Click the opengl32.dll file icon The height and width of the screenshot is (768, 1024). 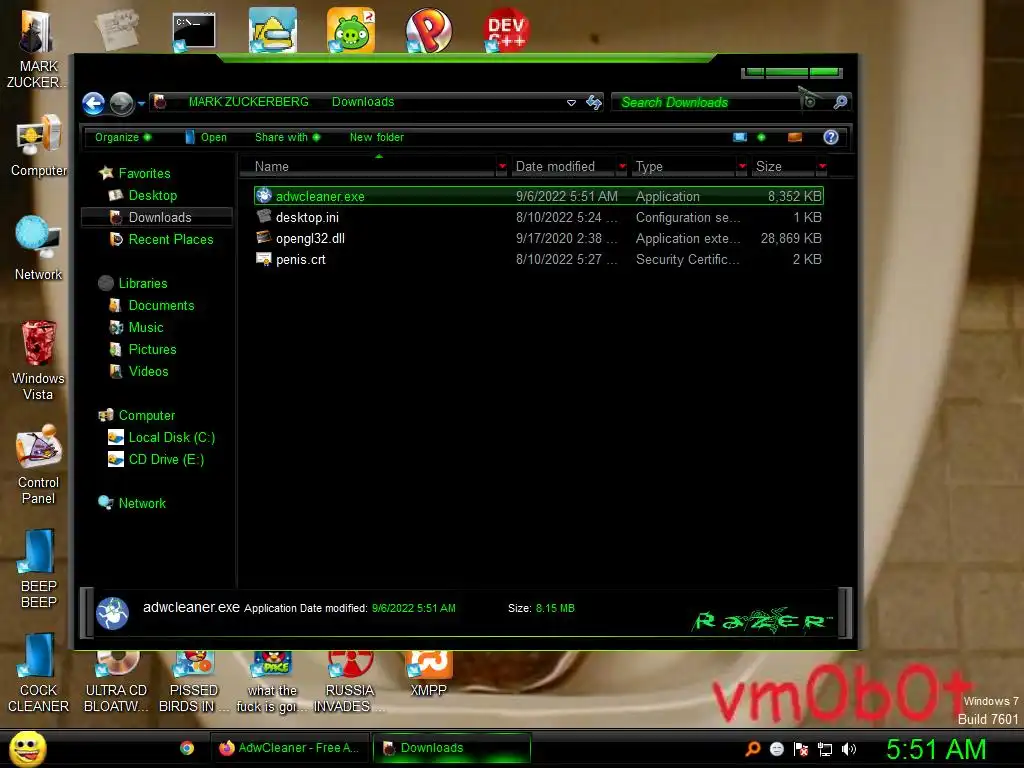[x=264, y=237]
